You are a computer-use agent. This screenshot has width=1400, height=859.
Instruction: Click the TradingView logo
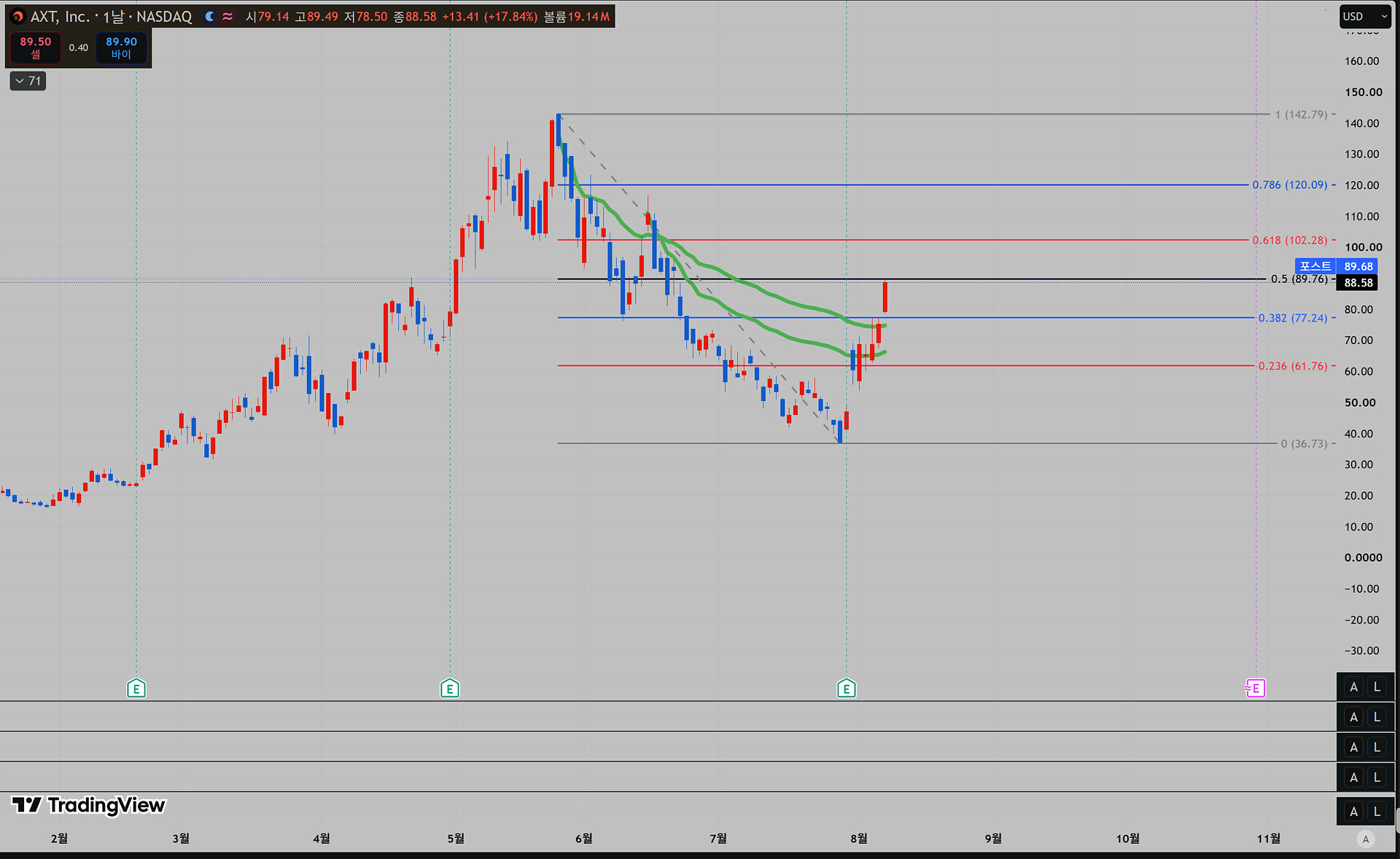coord(89,805)
